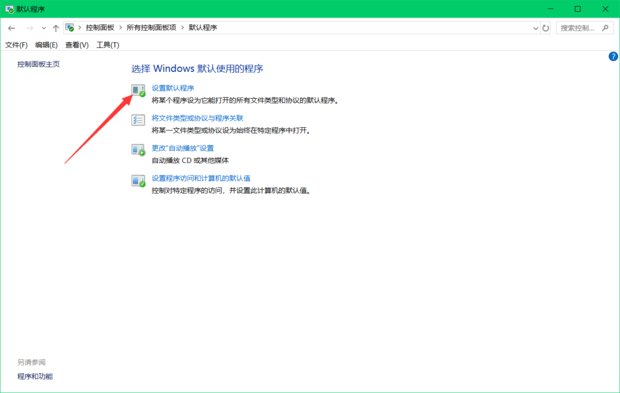Viewport: 620px width, 393px height.
Task: Go back with the left arrow
Action: (x=11, y=28)
